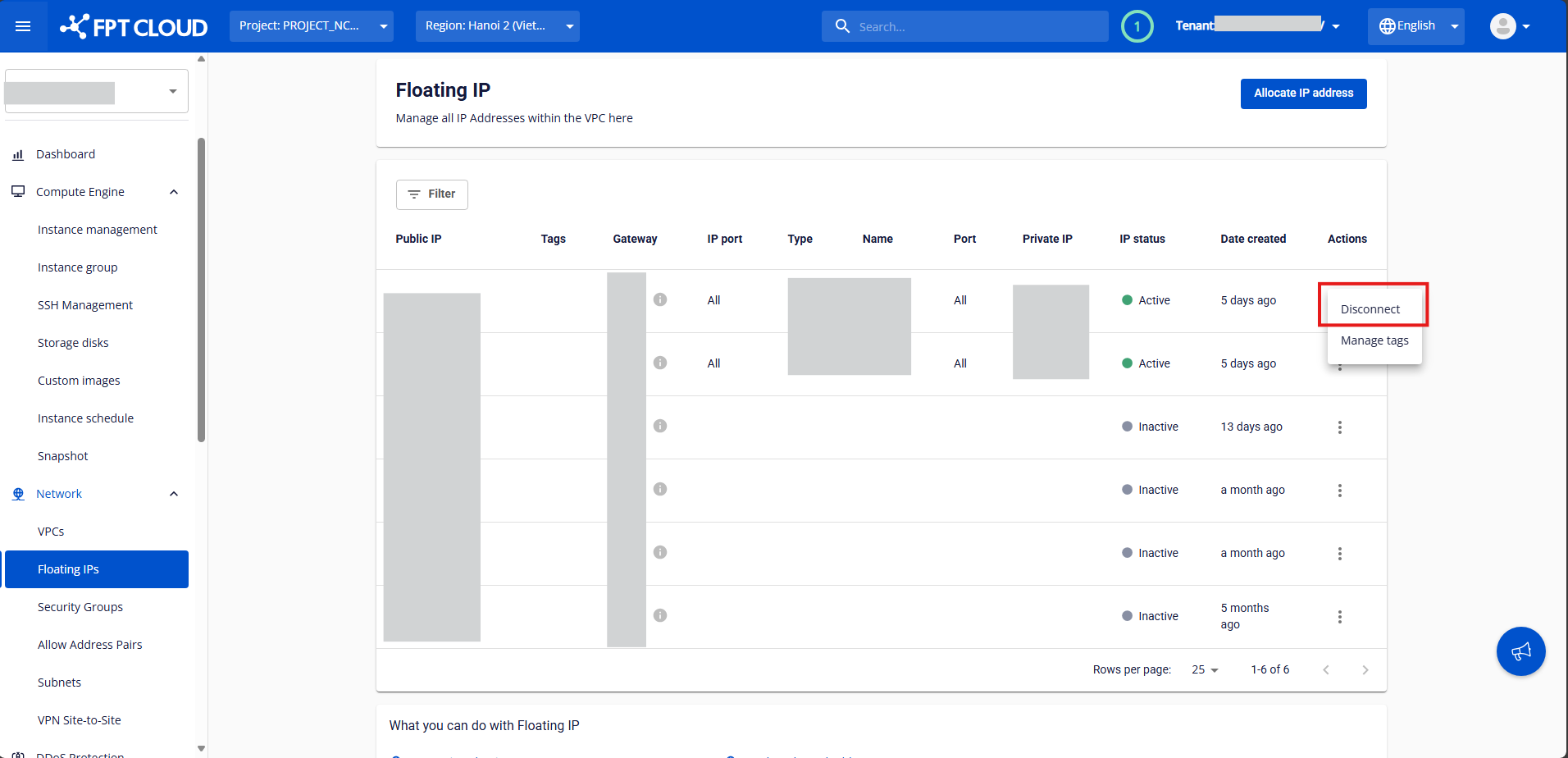1568x758 pixels.
Task: Open the Project selector dropdown
Action: pyautogui.click(x=312, y=26)
